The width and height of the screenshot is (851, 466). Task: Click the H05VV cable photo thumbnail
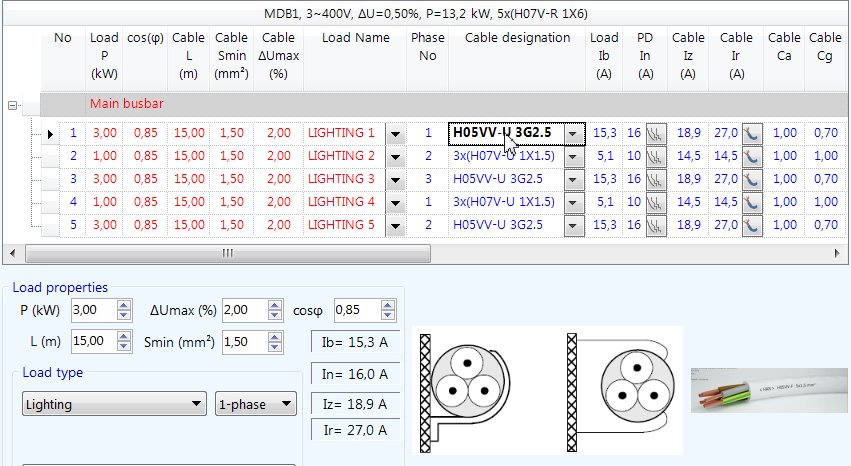(769, 391)
